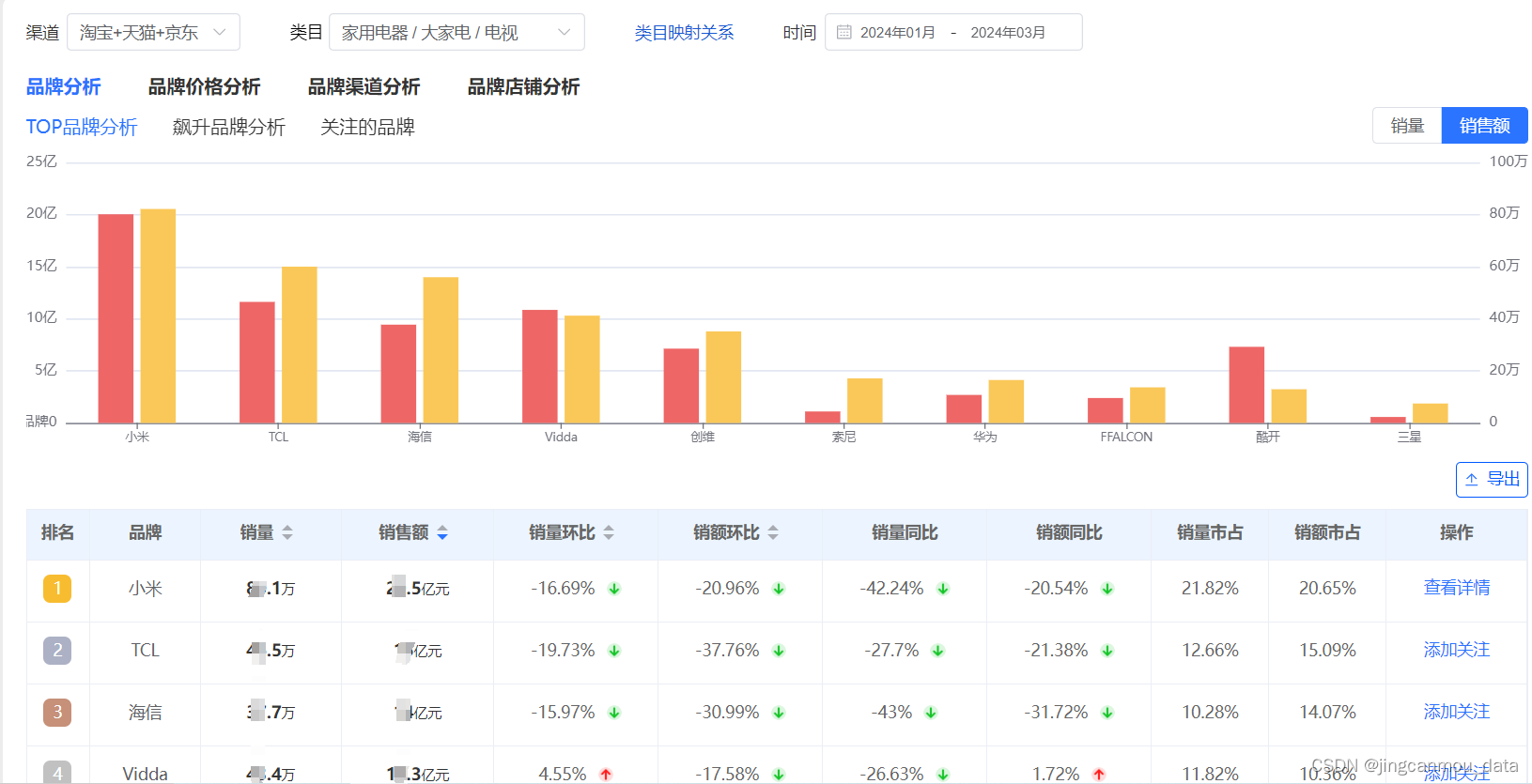Click down arrow beside -19.73% for TCL
This screenshot has width=1532, height=784.
pos(614,651)
